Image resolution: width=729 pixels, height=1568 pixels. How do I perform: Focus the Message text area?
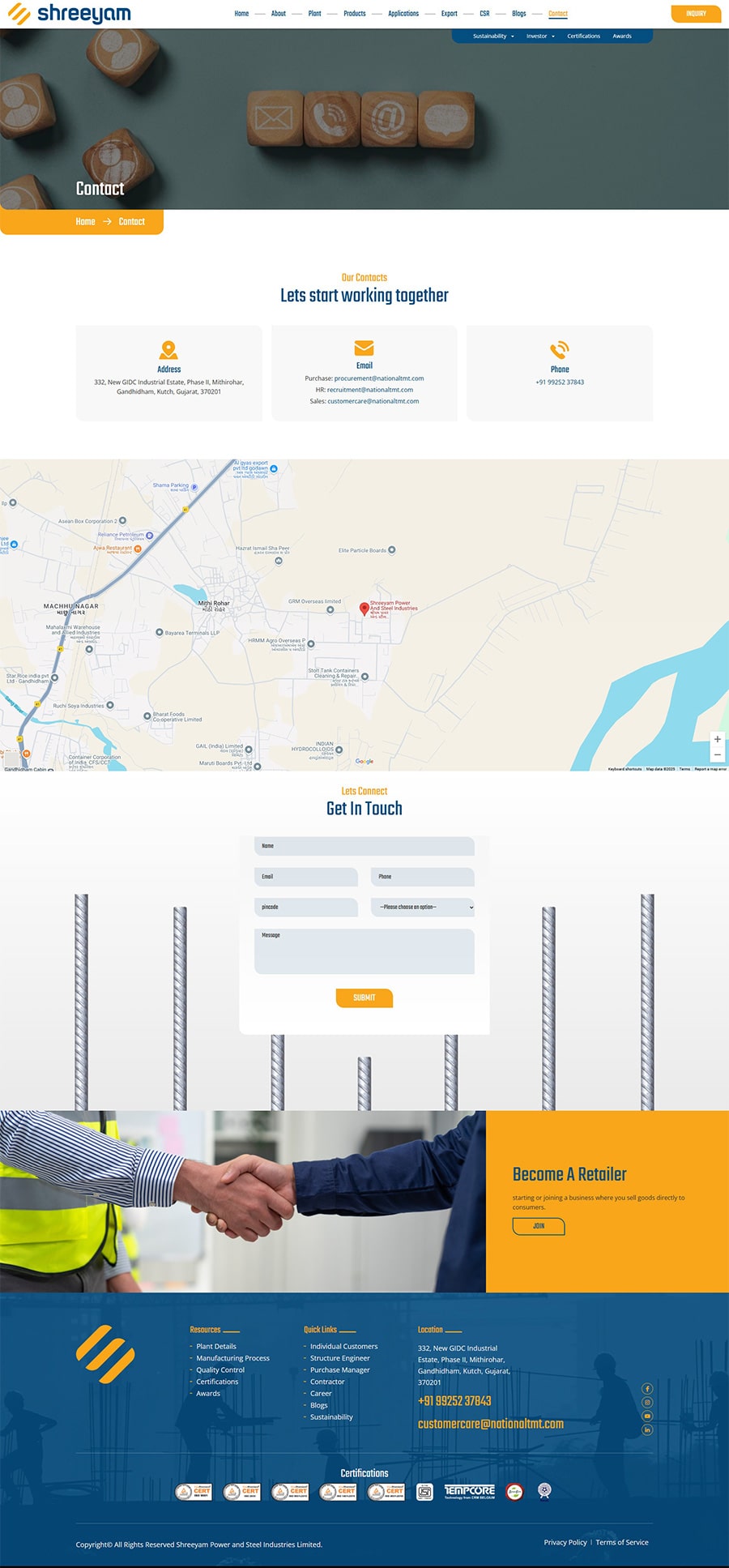pos(364,951)
